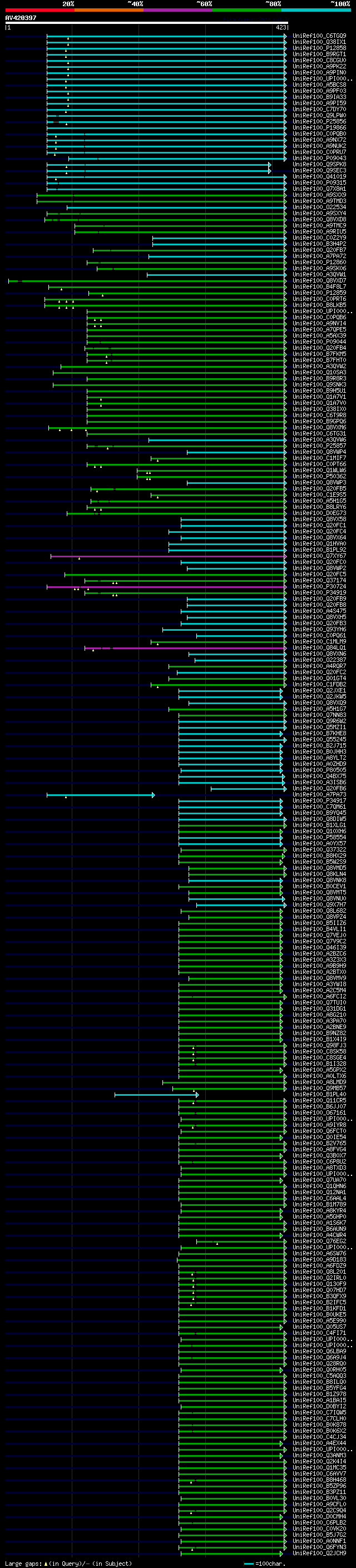Screen dimensions: 356x1568
Task: Select hit label UniRef100_C6T9R8
Action: tap(319, 416)
